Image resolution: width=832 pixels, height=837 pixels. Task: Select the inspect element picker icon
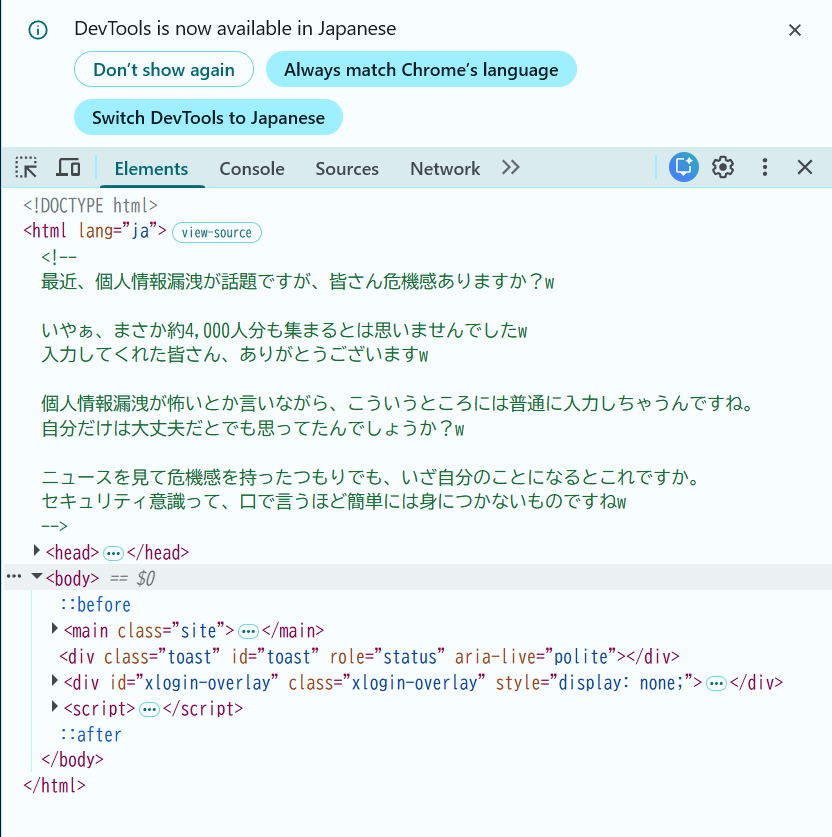click(x=26, y=168)
